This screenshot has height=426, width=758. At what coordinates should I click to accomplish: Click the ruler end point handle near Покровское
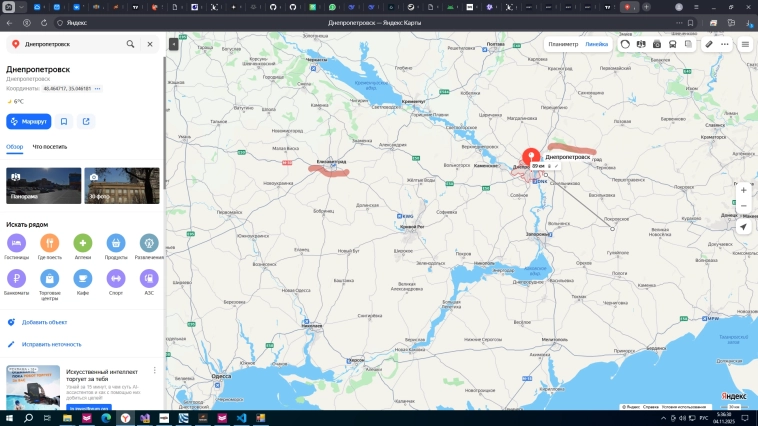click(x=612, y=229)
